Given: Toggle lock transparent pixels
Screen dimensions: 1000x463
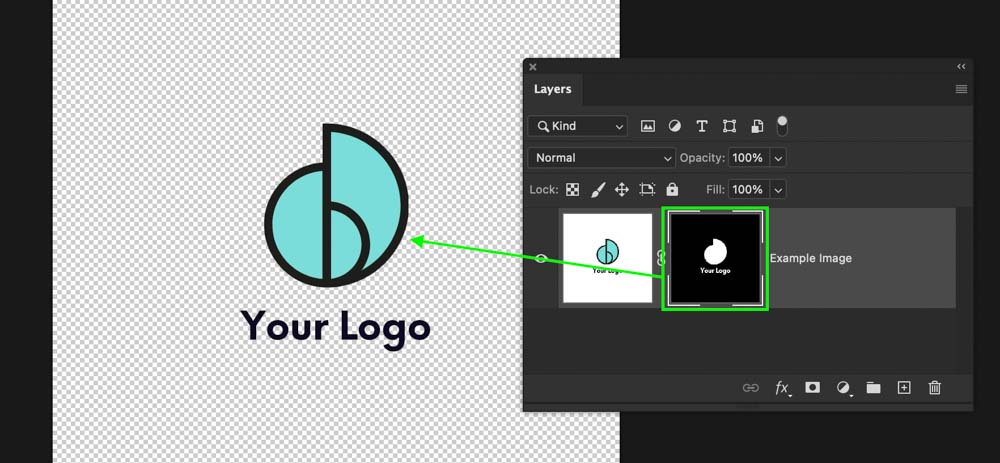Looking at the screenshot, I should click(x=573, y=189).
